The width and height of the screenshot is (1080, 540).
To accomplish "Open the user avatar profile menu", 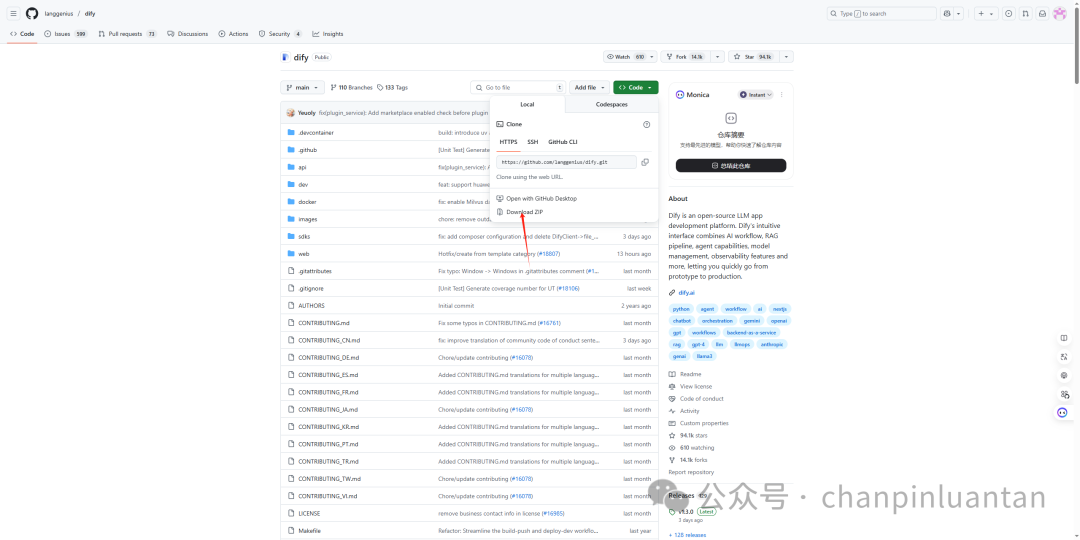I will pos(1060,13).
